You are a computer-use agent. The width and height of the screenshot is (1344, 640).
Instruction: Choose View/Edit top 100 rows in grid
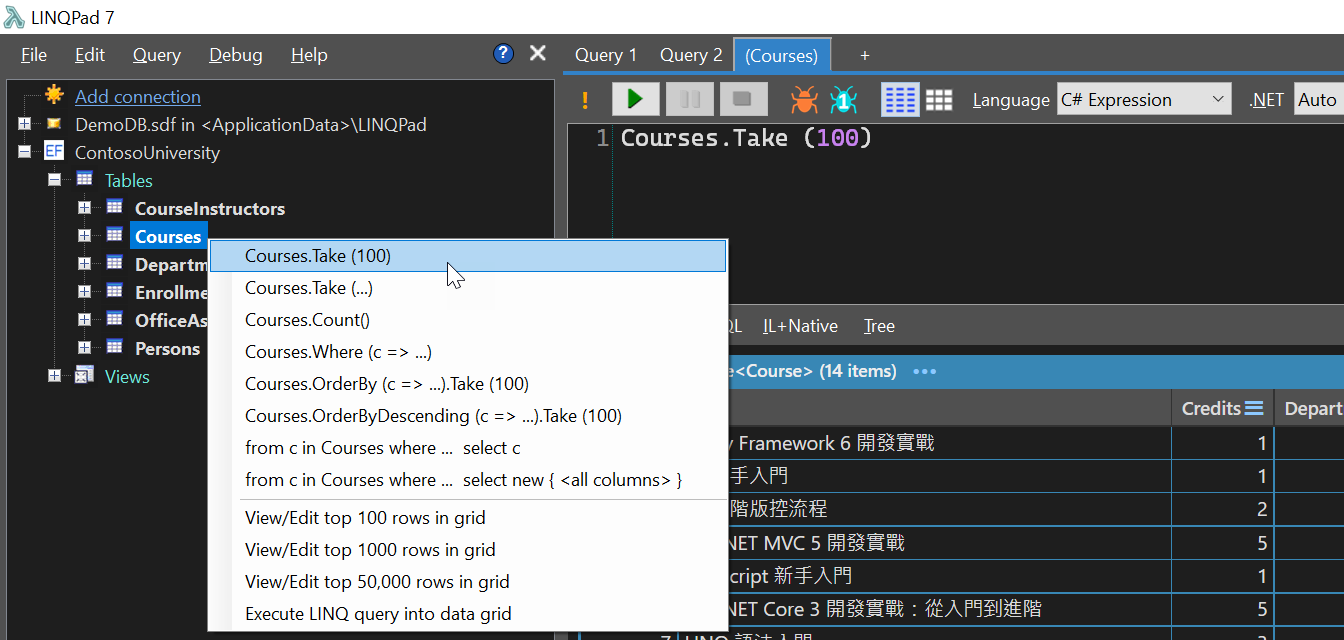468,518
